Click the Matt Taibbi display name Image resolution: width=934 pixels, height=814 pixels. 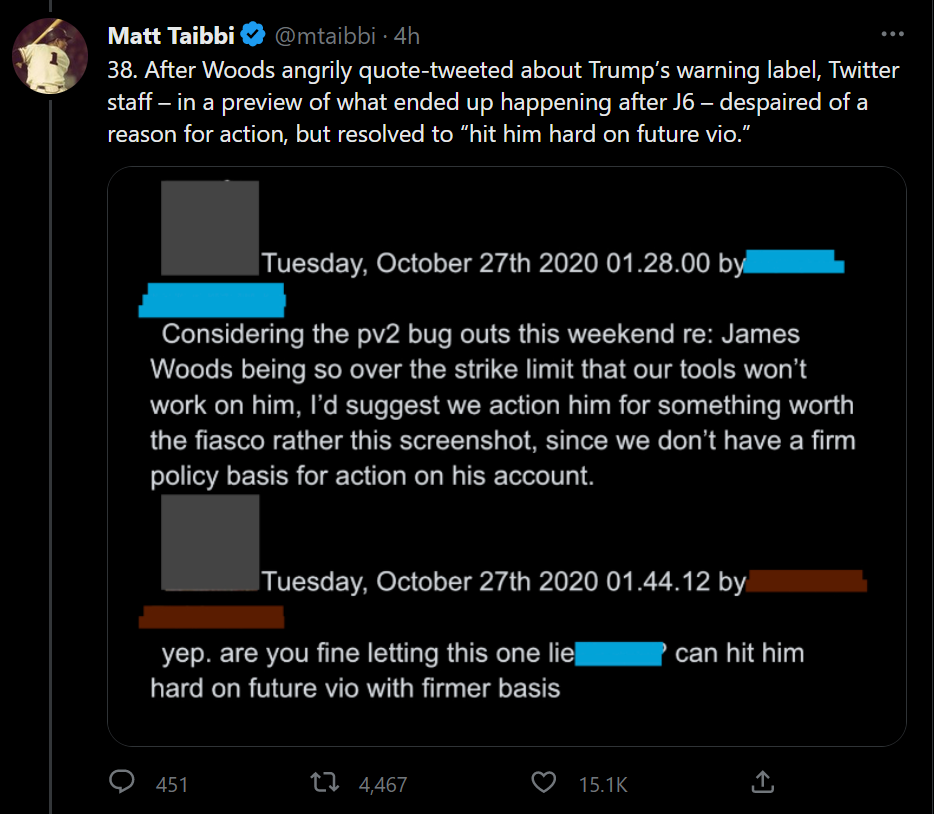(x=172, y=36)
